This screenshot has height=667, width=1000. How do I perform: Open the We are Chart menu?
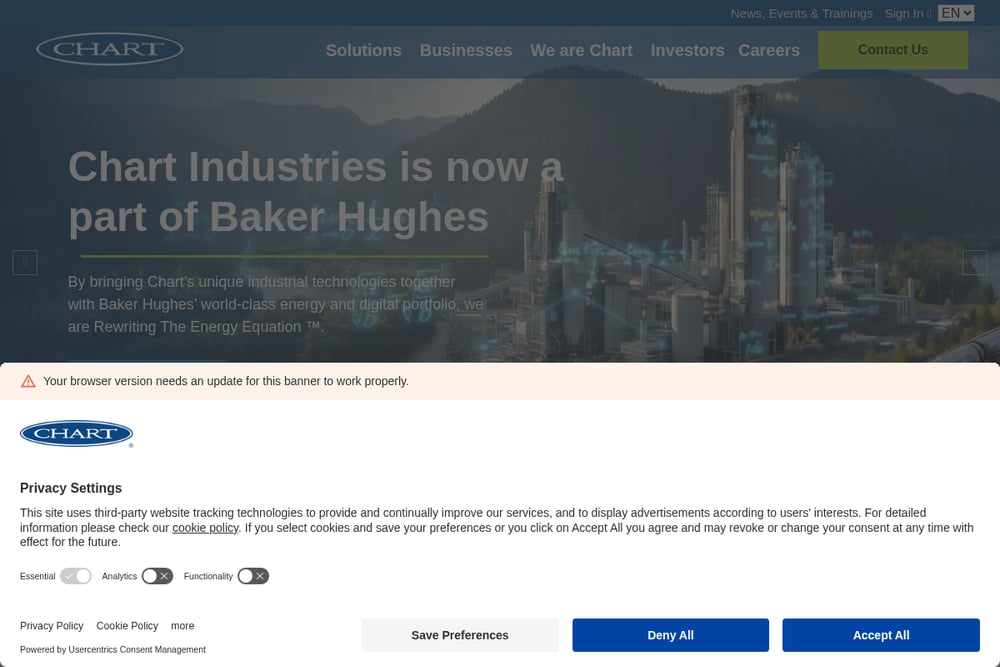tap(581, 50)
